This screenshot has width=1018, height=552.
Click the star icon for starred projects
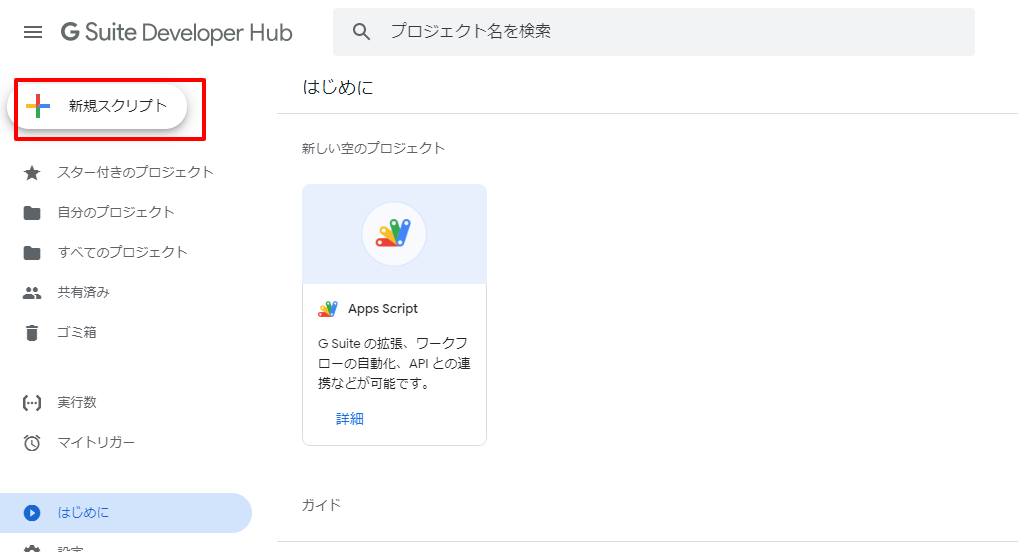[x=32, y=173]
